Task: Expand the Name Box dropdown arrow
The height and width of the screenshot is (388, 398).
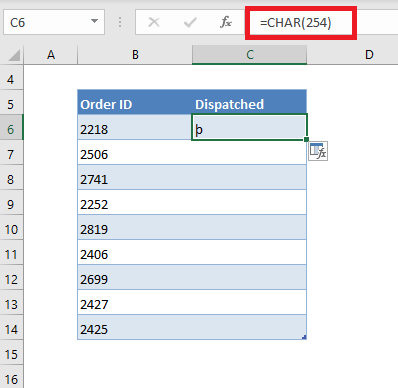Action: [x=94, y=21]
